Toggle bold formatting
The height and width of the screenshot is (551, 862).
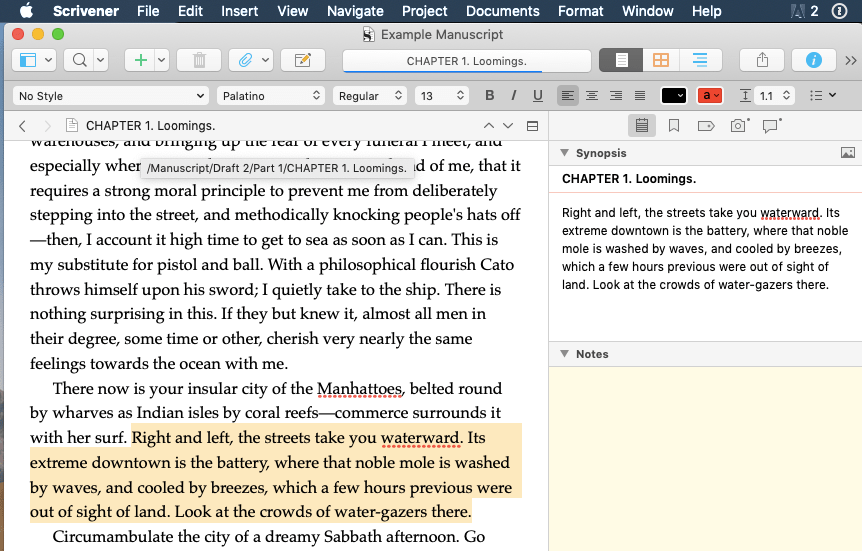[x=489, y=96]
